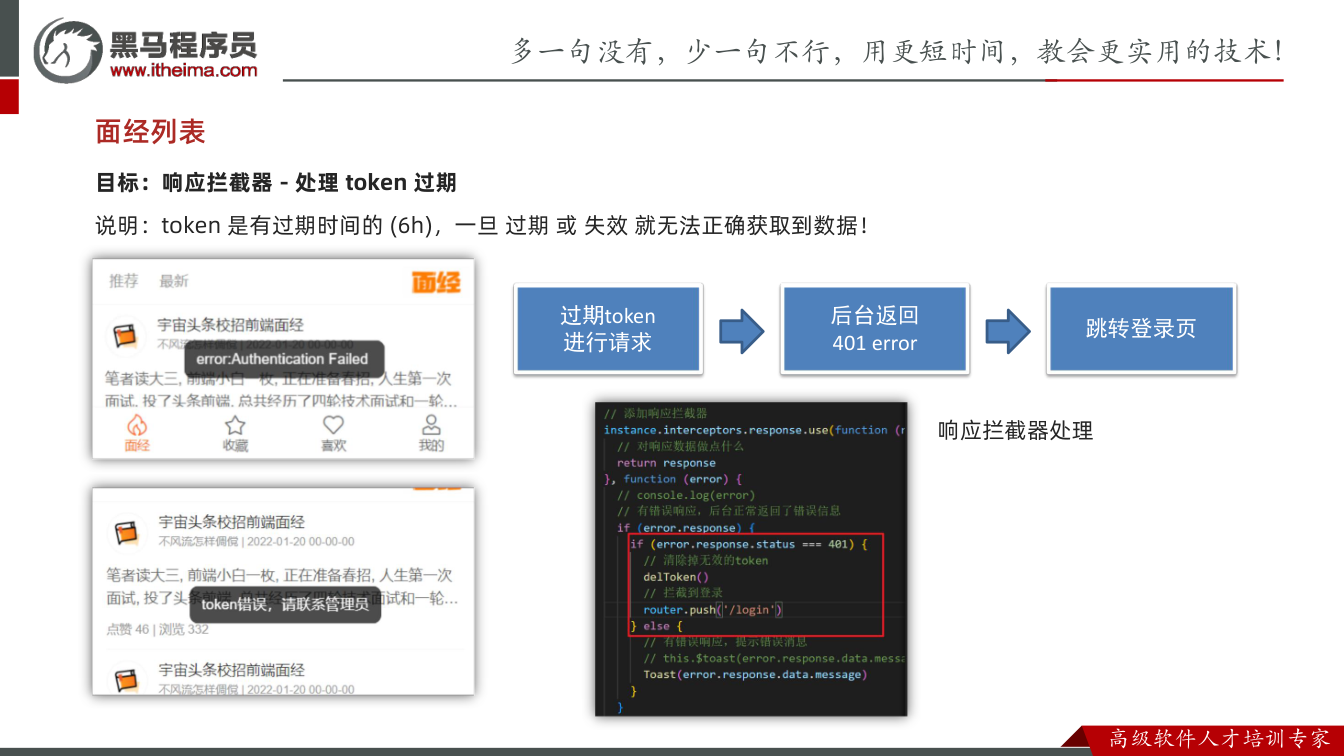
Task: Click the code line error.response.status === 401
Action: click(x=749, y=544)
